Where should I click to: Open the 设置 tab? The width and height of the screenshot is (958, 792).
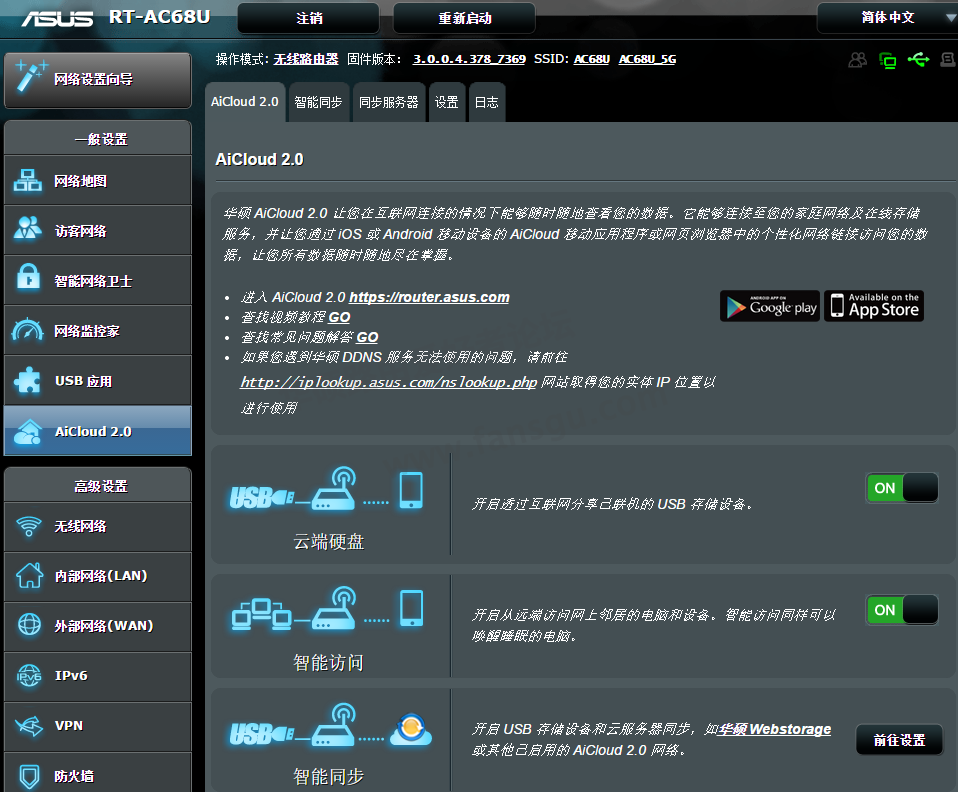click(x=447, y=102)
